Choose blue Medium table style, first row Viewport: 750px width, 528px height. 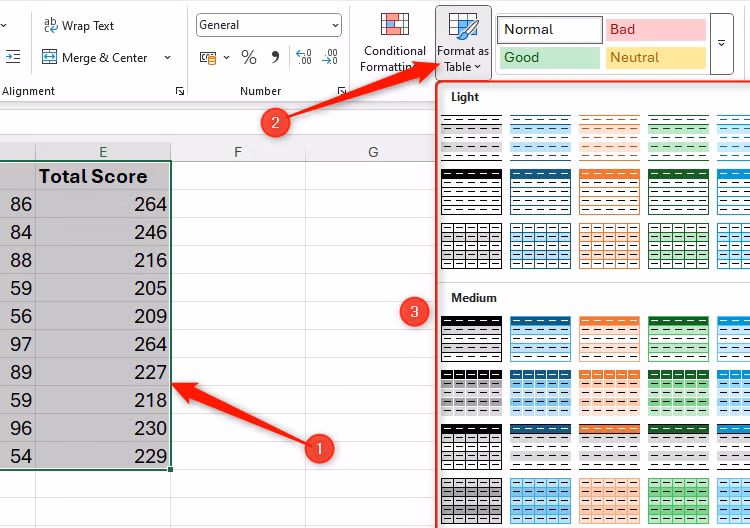coord(540,339)
